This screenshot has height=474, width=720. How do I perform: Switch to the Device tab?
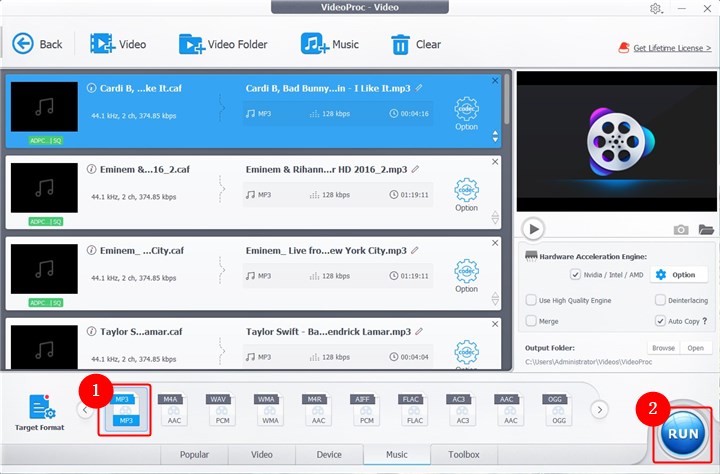329,455
